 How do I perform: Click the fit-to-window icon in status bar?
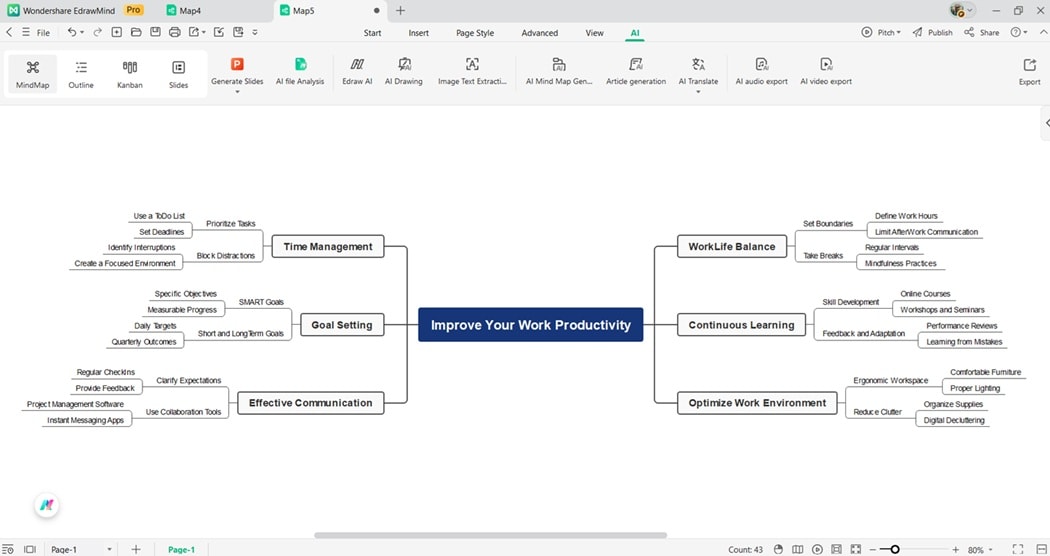856,549
